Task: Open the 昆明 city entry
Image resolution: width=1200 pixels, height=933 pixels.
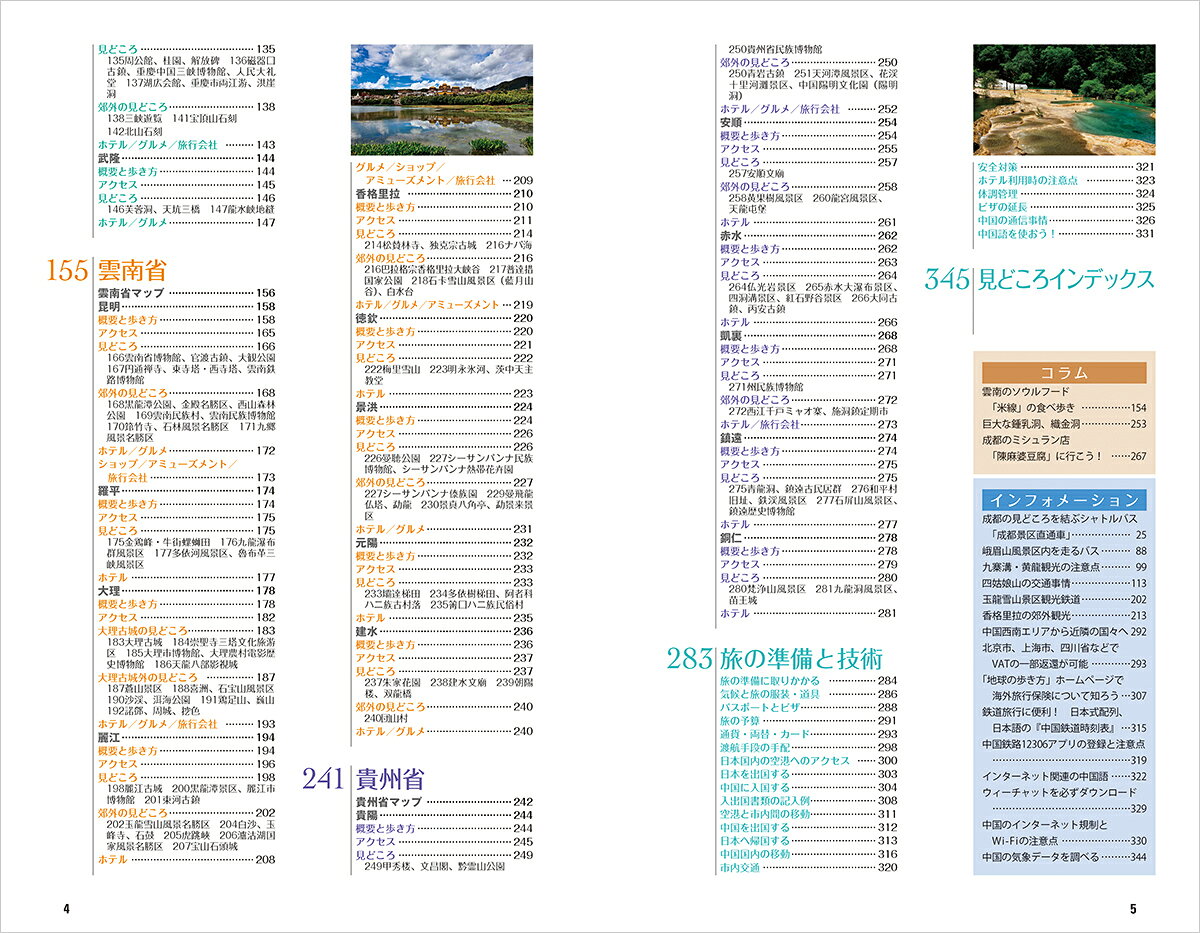Action: [x=186, y=306]
